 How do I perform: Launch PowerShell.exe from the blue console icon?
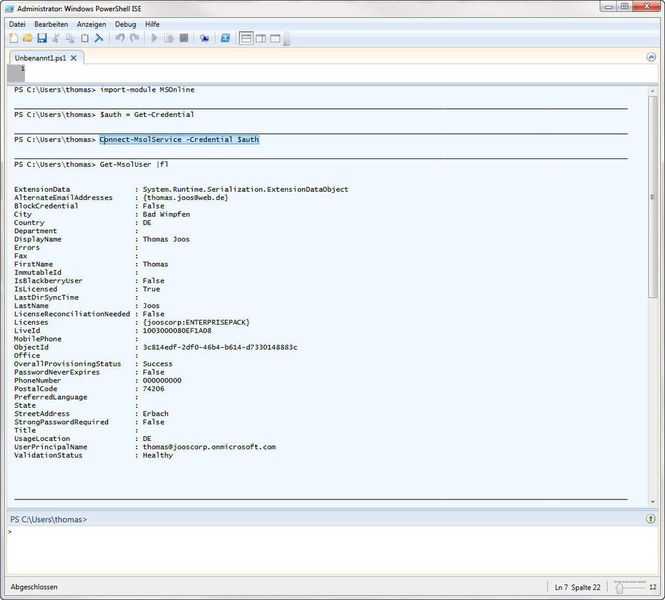pos(225,39)
